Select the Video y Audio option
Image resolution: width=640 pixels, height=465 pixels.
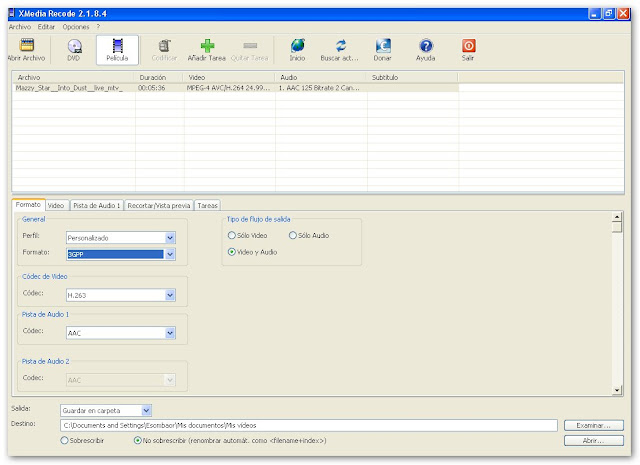[x=231, y=252]
